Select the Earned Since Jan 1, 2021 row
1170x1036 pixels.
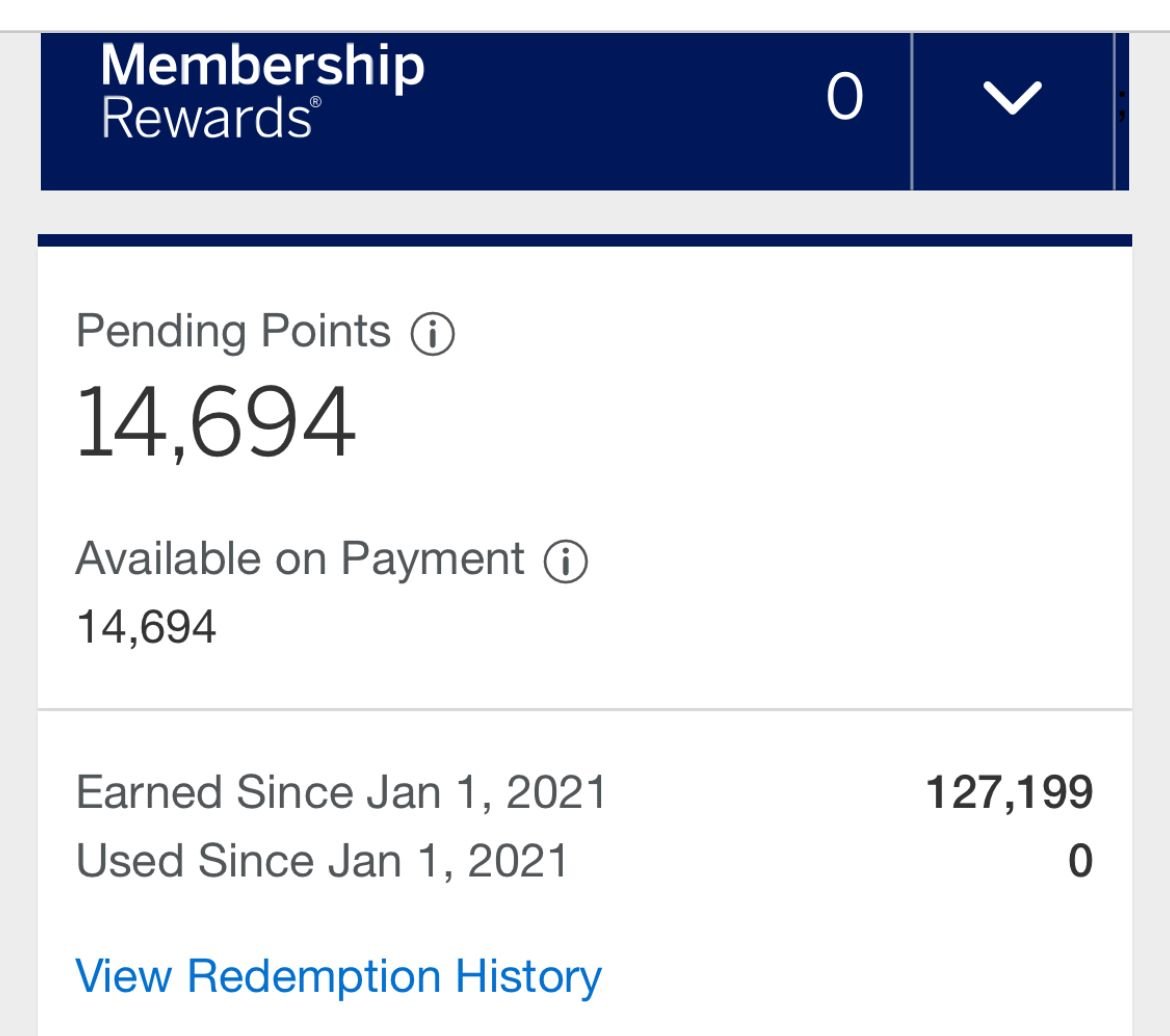[345, 790]
